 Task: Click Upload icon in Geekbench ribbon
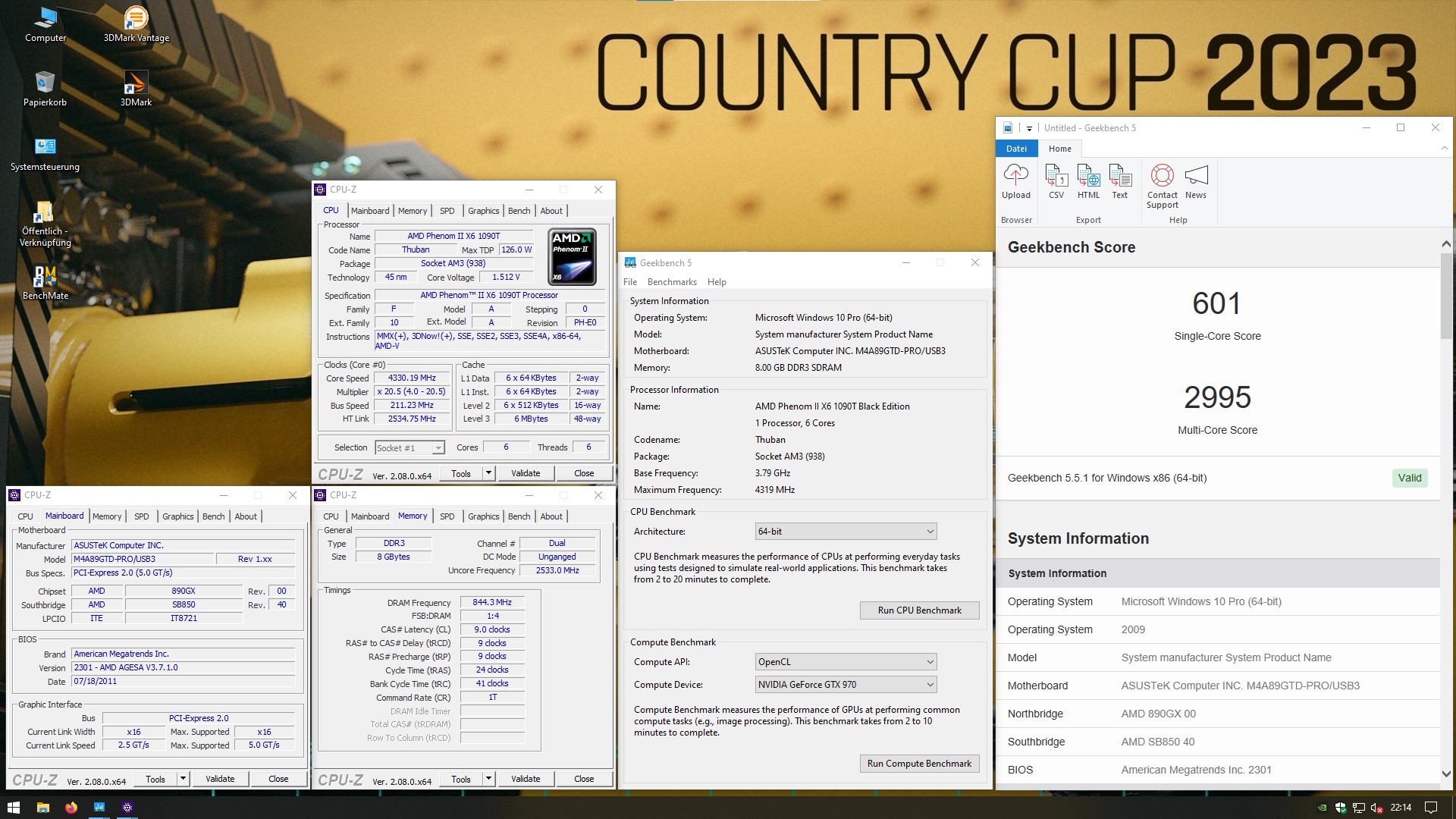click(x=1016, y=182)
